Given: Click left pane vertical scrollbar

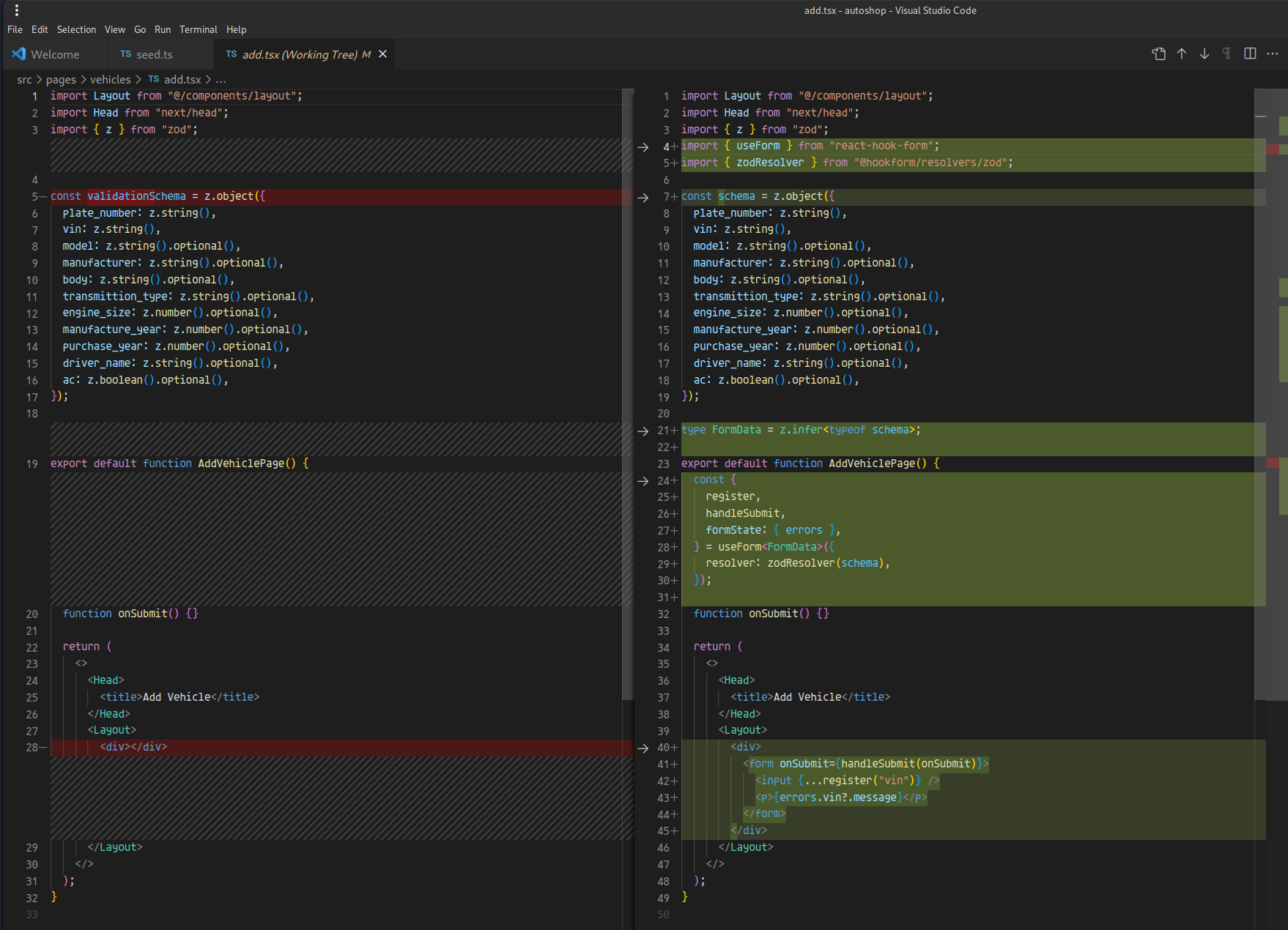Looking at the screenshot, I should pyautogui.click(x=627, y=394).
